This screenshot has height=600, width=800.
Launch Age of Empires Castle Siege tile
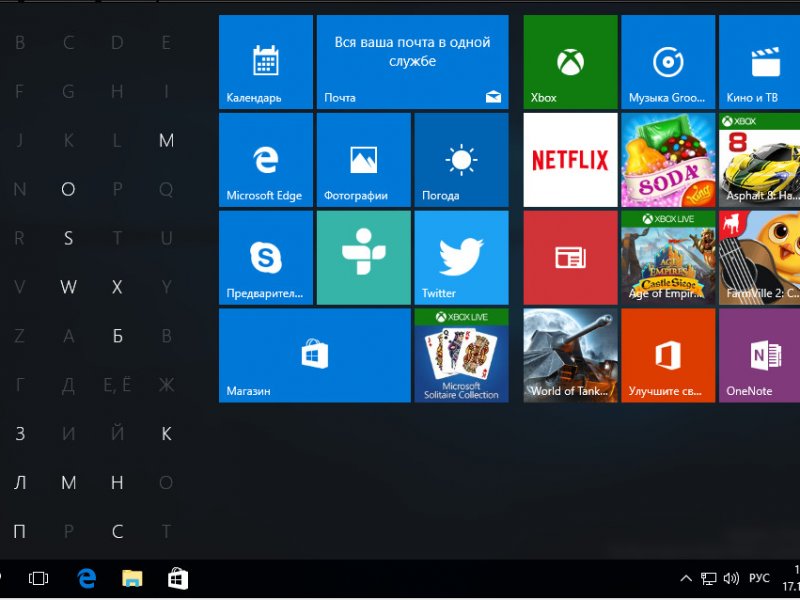(x=668, y=258)
